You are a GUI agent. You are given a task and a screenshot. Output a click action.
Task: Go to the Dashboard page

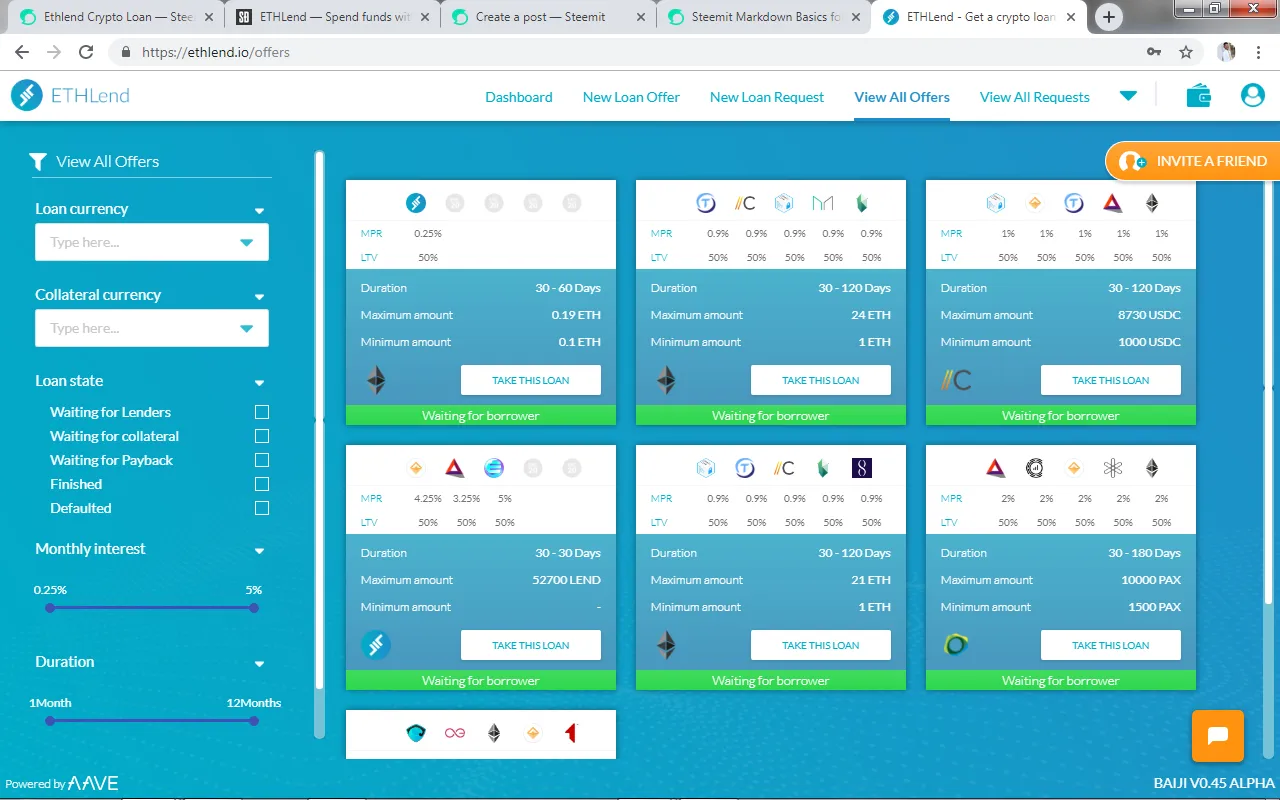coord(519,97)
